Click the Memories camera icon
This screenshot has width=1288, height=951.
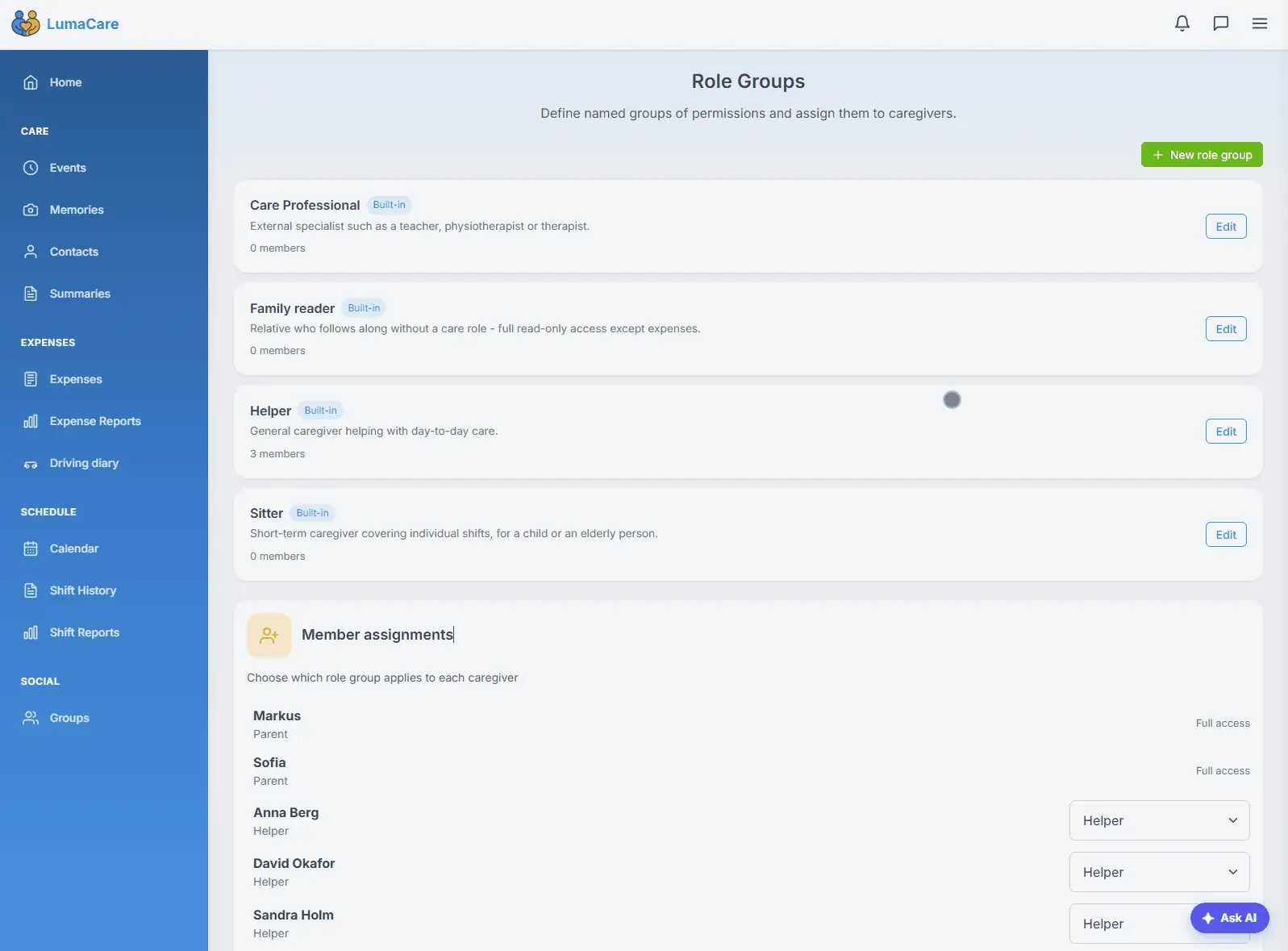point(31,210)
